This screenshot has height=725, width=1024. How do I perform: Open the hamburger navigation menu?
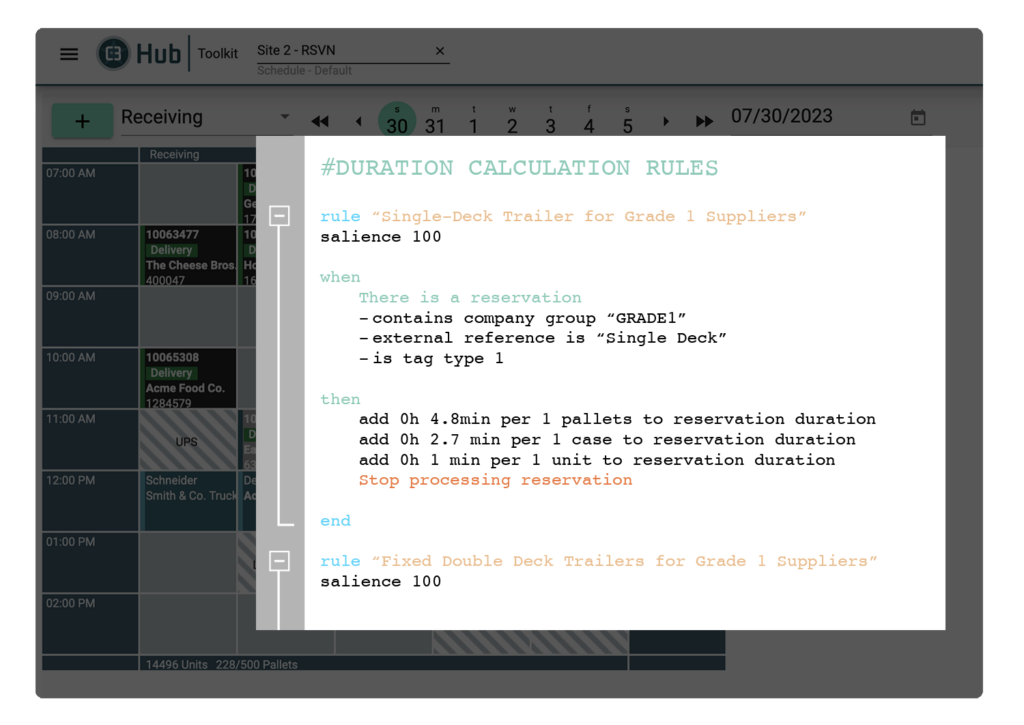pos(69,54)
